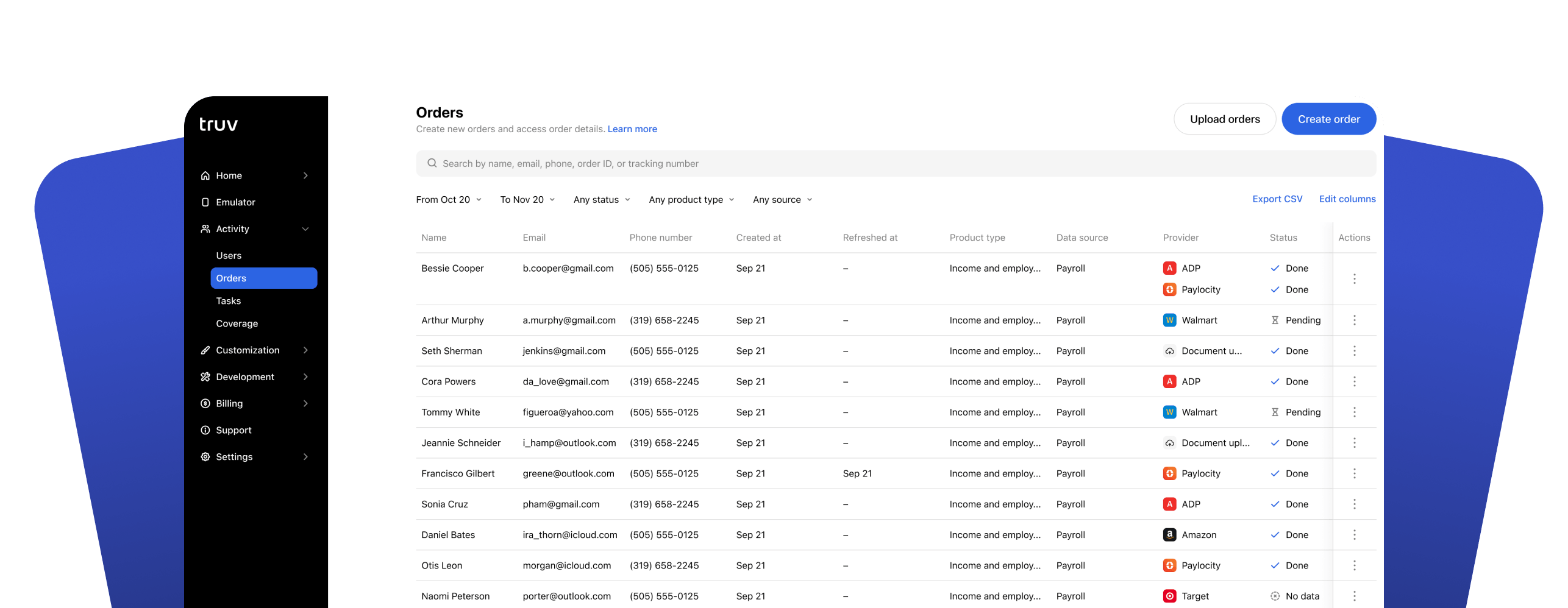Click the search magnifier icon
1568x608 pixels.
tap(432, 163)
